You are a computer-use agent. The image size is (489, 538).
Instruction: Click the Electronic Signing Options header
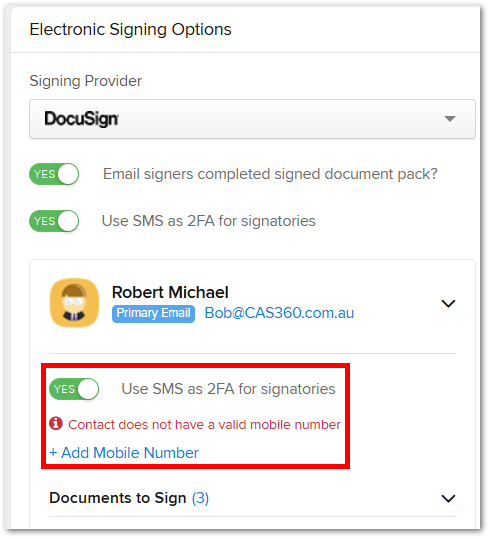click(130, 30)
